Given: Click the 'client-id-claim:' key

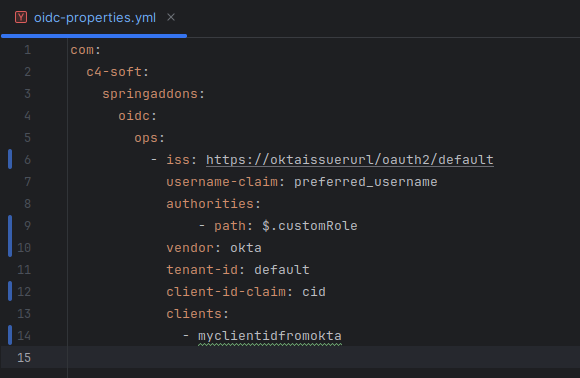Looking at the screenshot, I should tap(229, 292).
